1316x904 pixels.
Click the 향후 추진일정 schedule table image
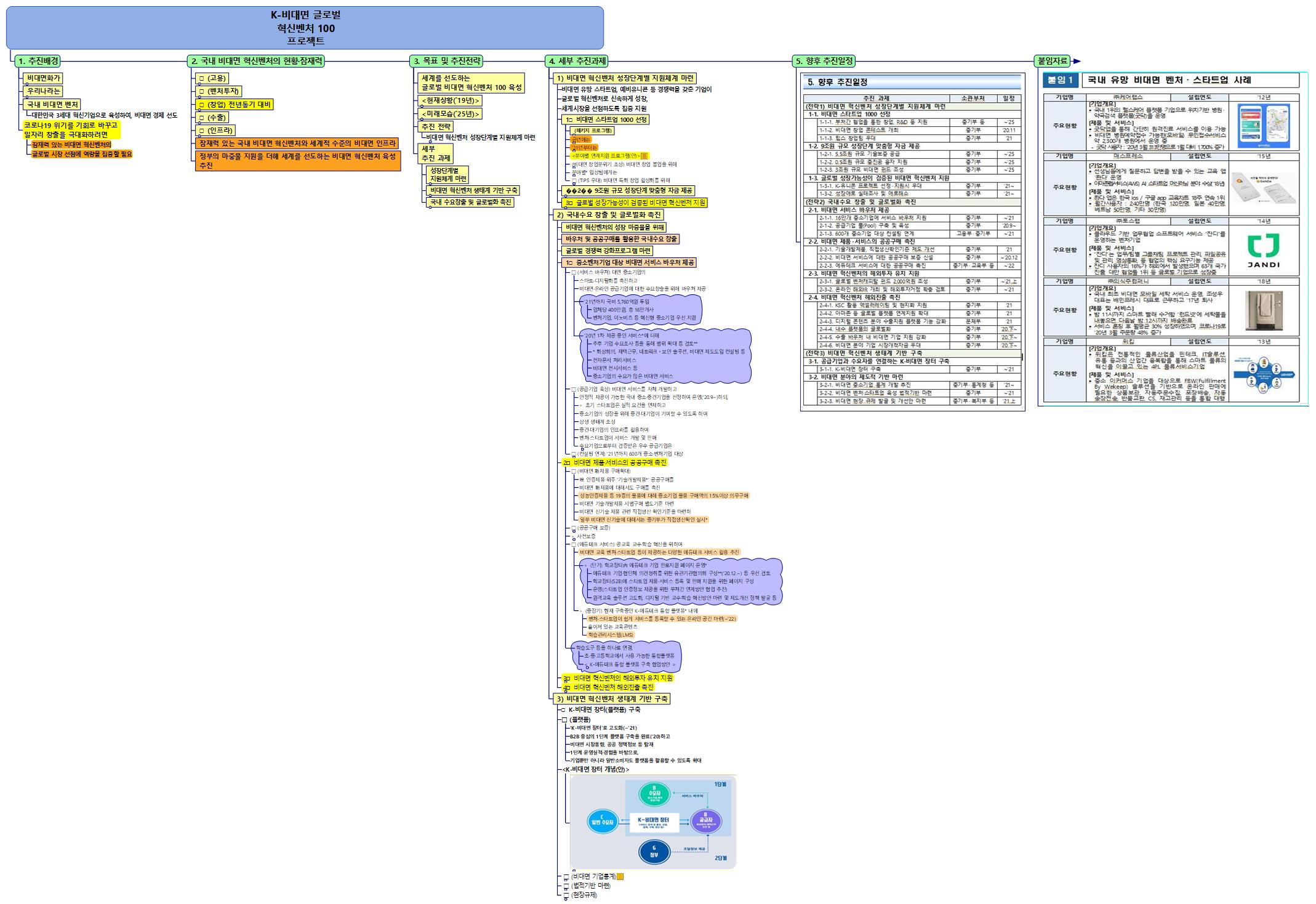coord(912,242)
